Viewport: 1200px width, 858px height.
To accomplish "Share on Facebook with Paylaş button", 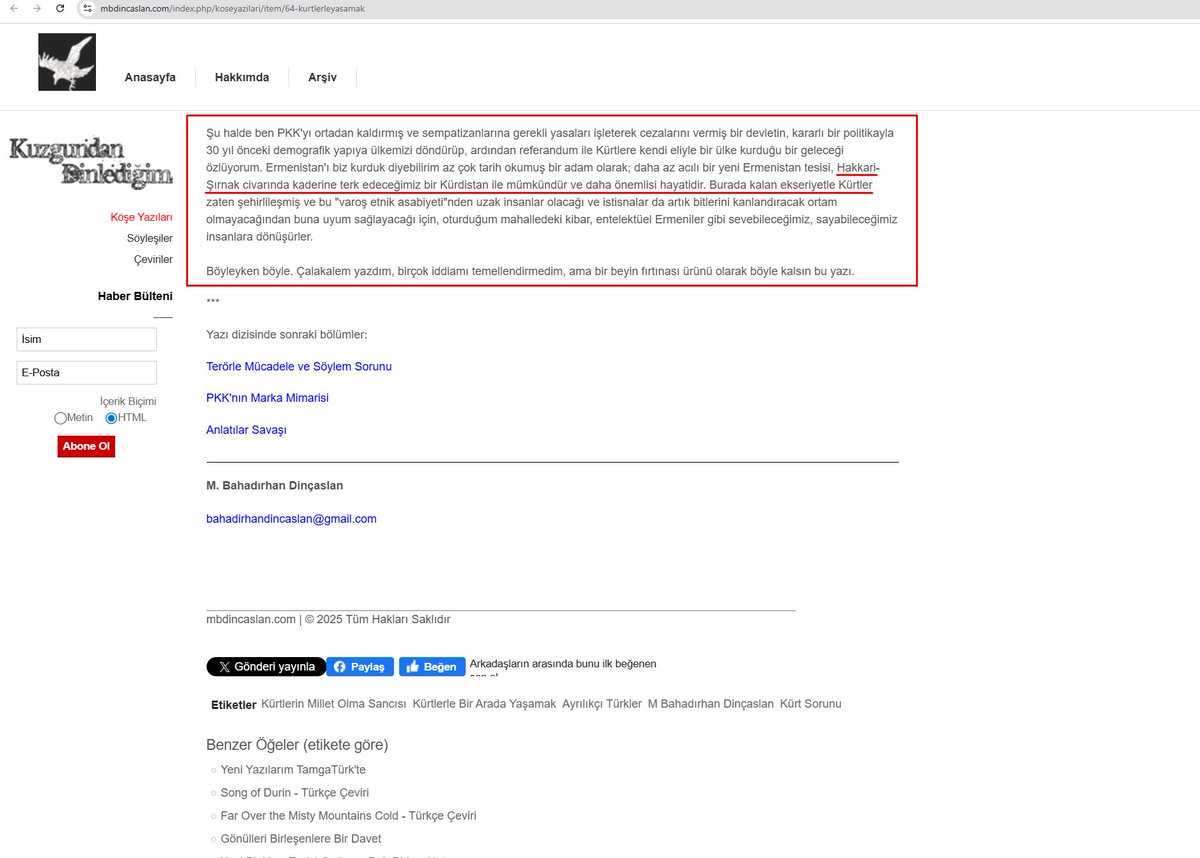I will pos(360,667).
